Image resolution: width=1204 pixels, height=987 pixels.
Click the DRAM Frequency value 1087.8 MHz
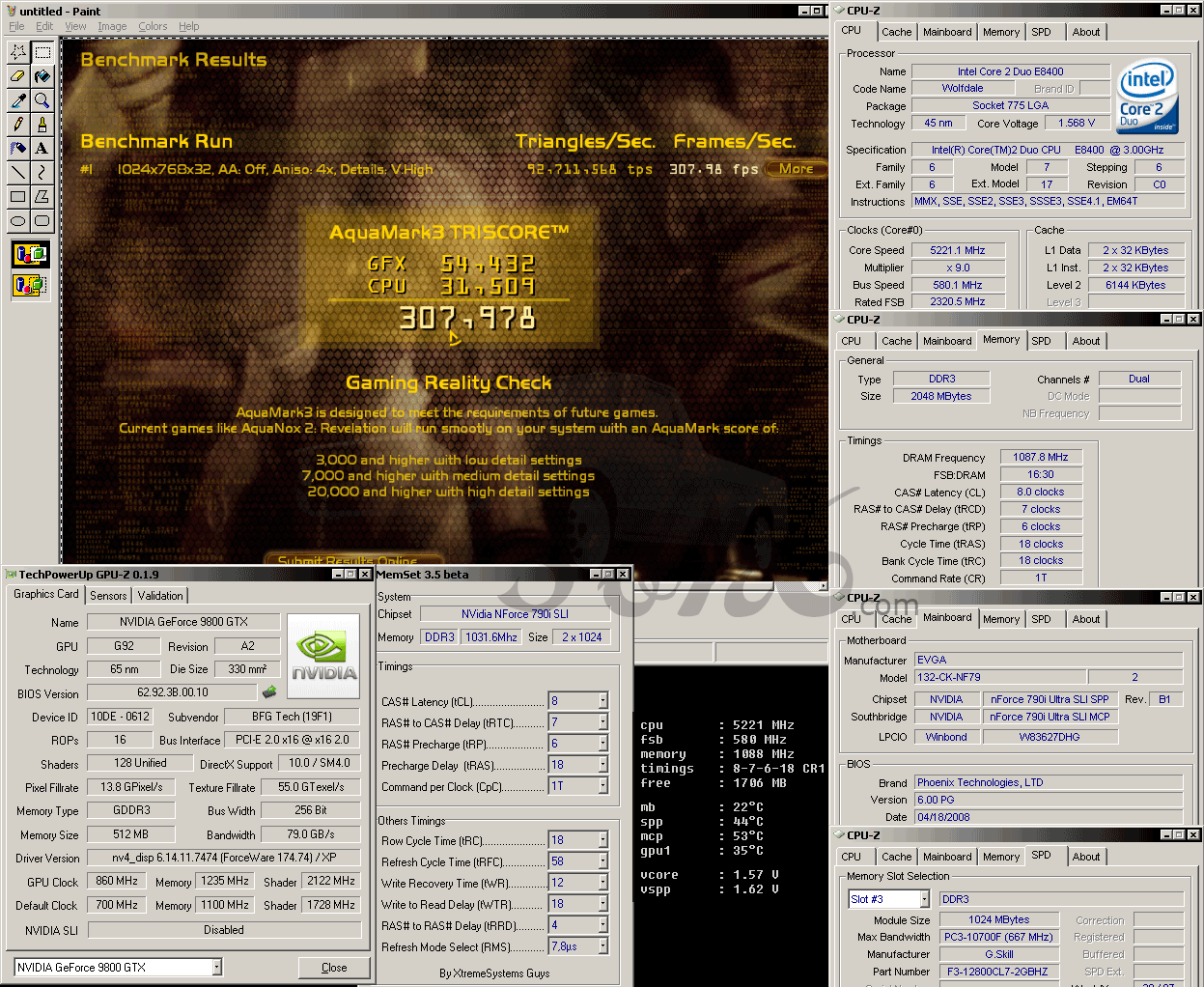[x=1041, y=457]
